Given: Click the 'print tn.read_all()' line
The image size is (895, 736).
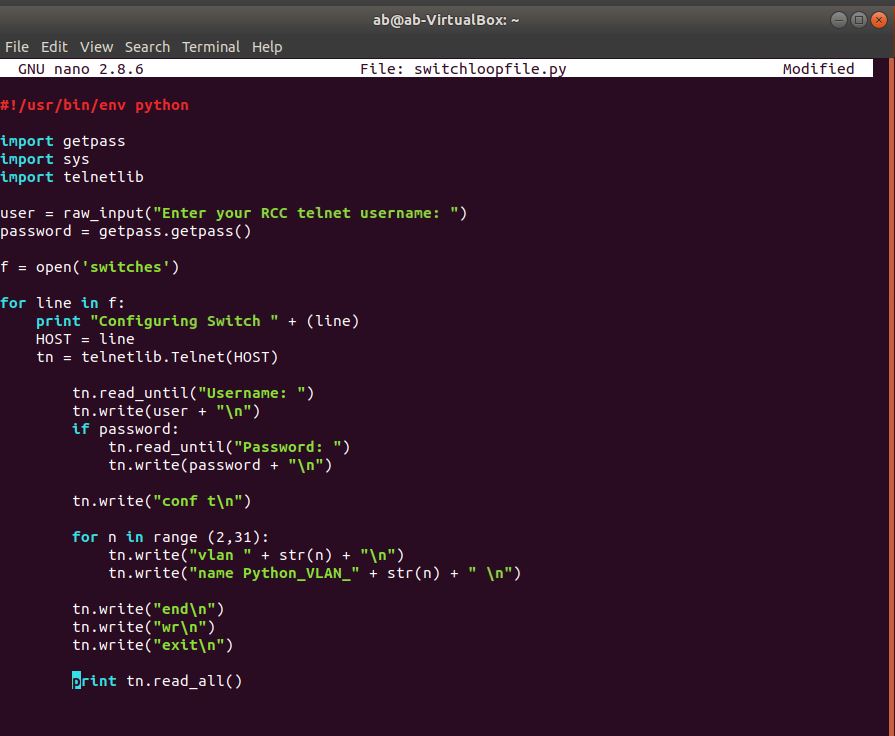Looking at the screenshot, I should pos(157,681).
